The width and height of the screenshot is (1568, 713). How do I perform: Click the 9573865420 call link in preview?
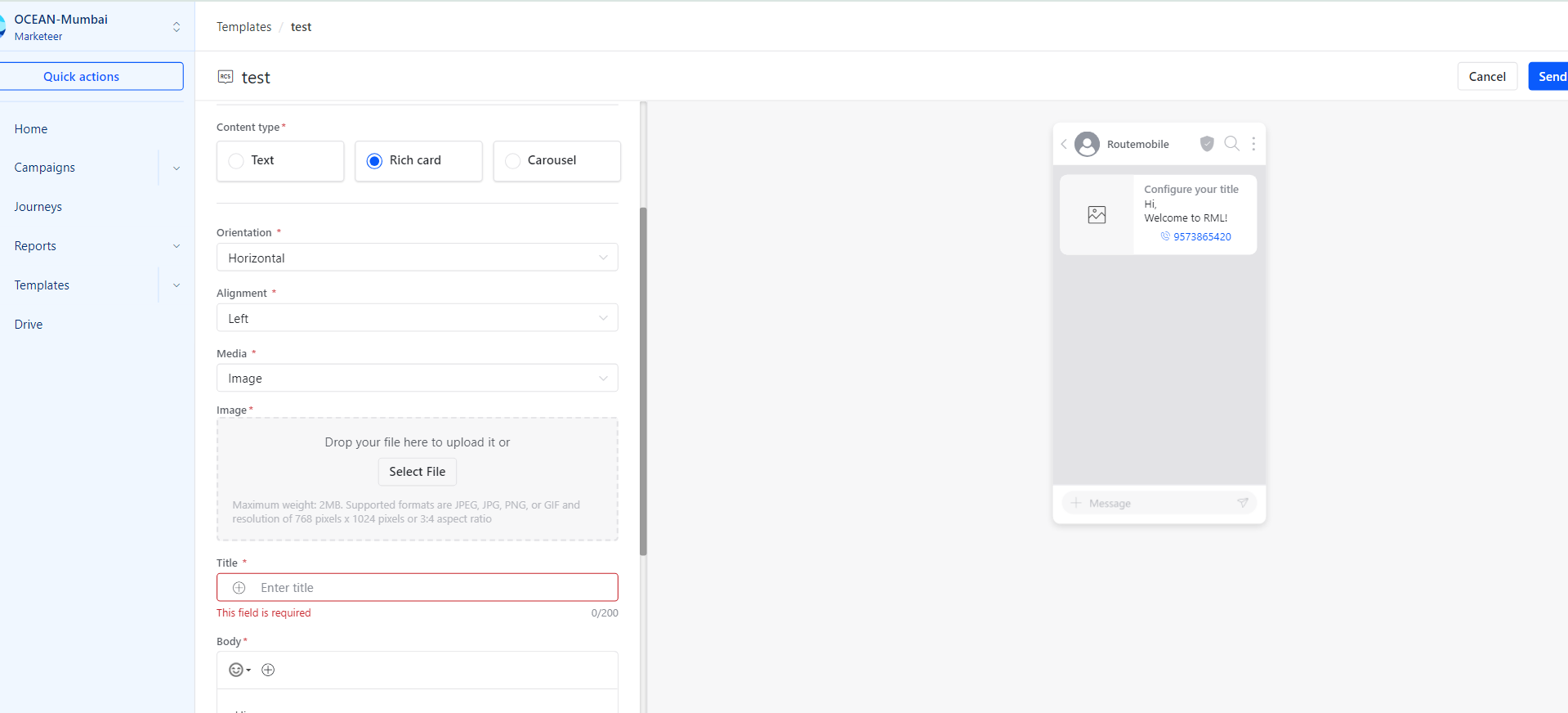coord(1202,236)
